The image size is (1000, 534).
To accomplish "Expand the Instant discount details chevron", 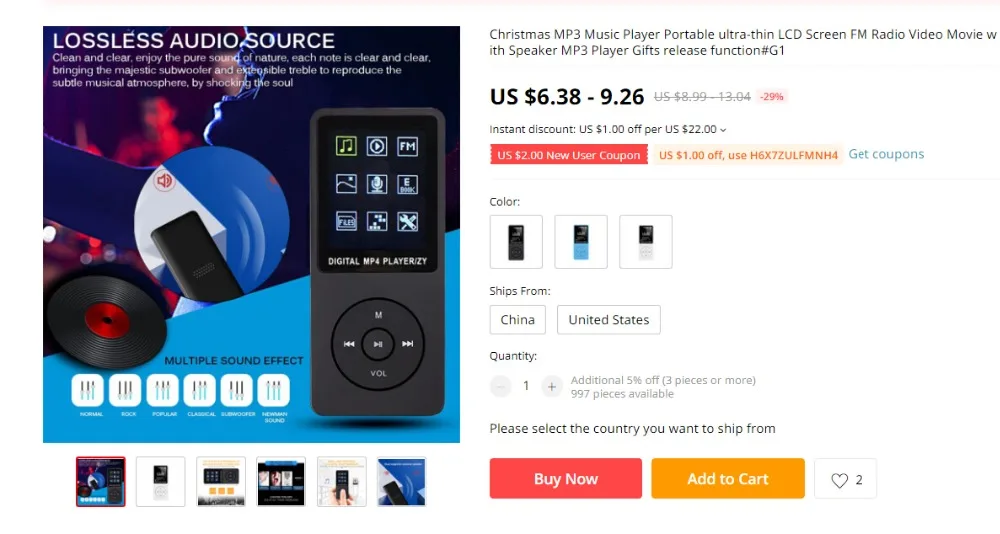I will (723, 130).
